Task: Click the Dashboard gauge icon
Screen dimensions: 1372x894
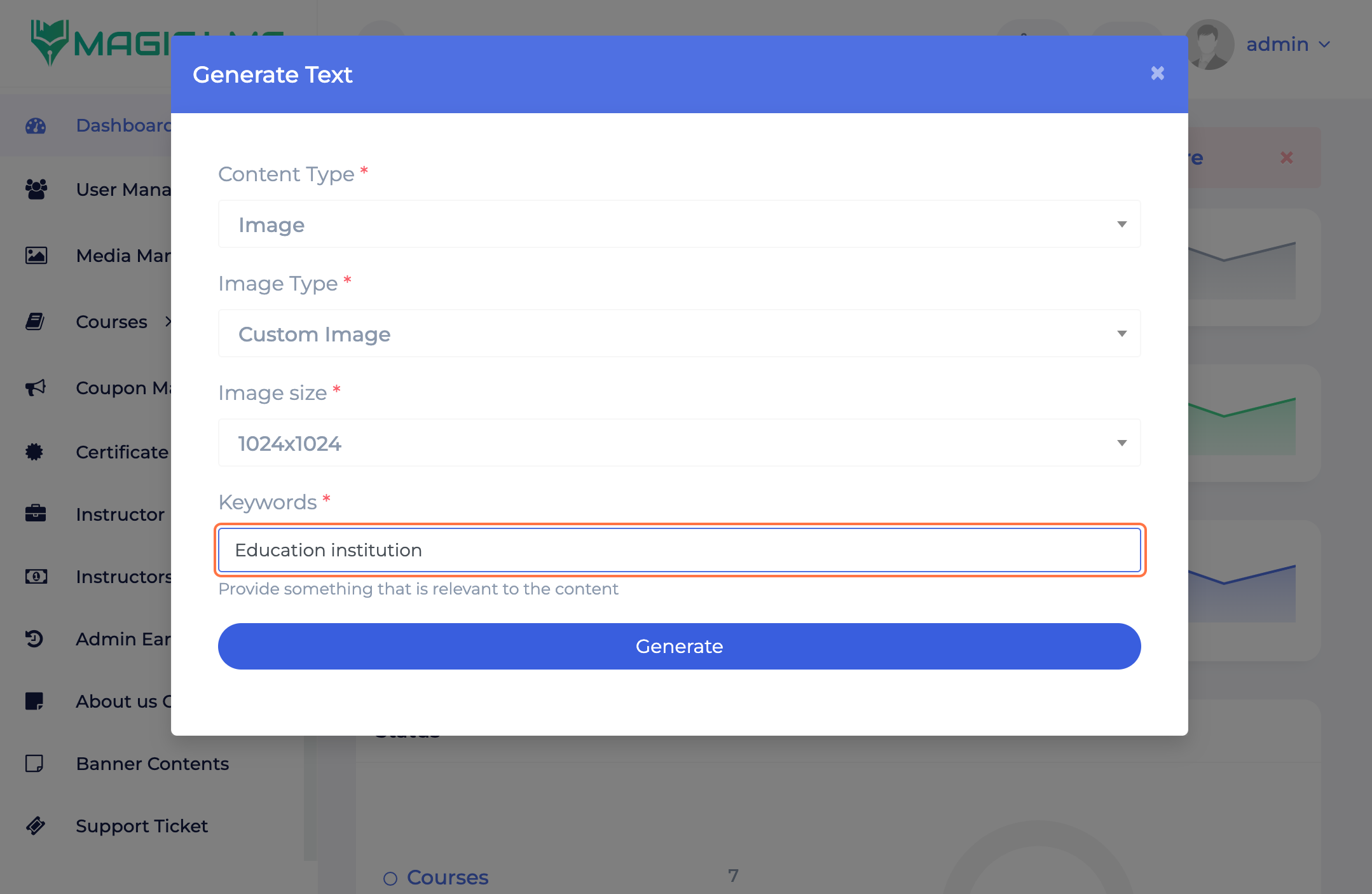Action: 36,126
